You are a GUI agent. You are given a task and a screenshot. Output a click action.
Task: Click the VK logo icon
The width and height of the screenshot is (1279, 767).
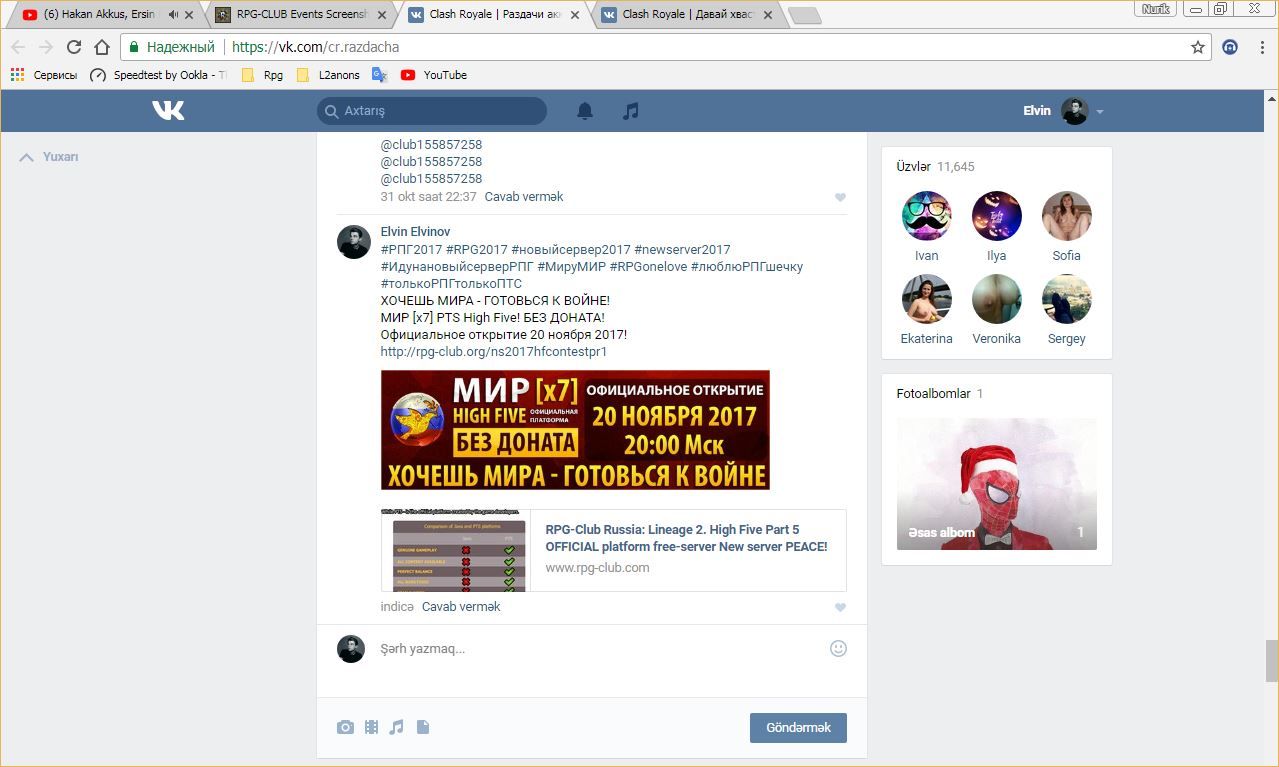point(168,111)
